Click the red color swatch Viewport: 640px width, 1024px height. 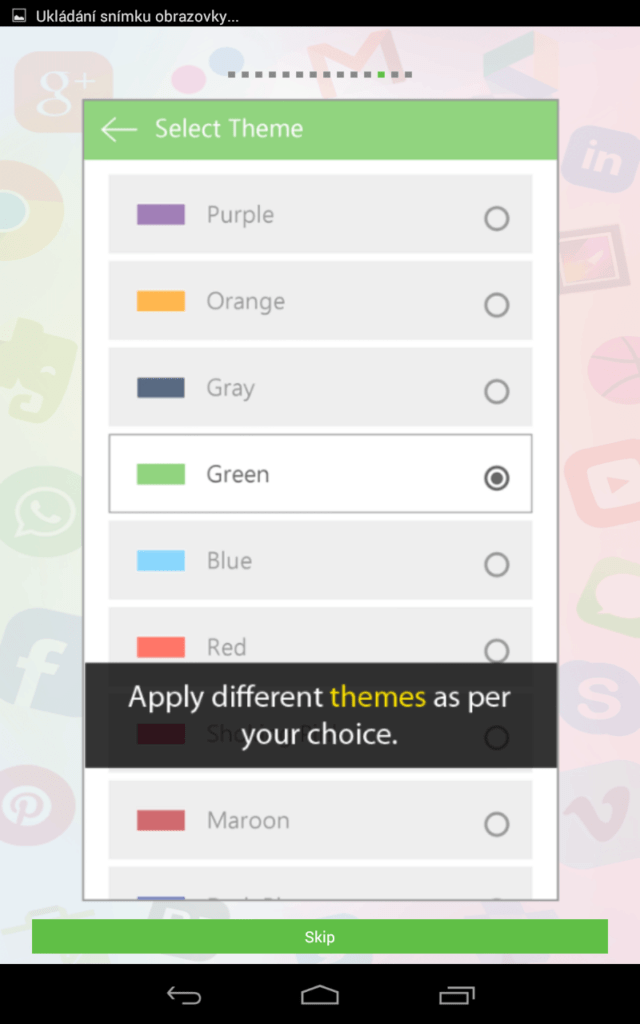(161, 647)
